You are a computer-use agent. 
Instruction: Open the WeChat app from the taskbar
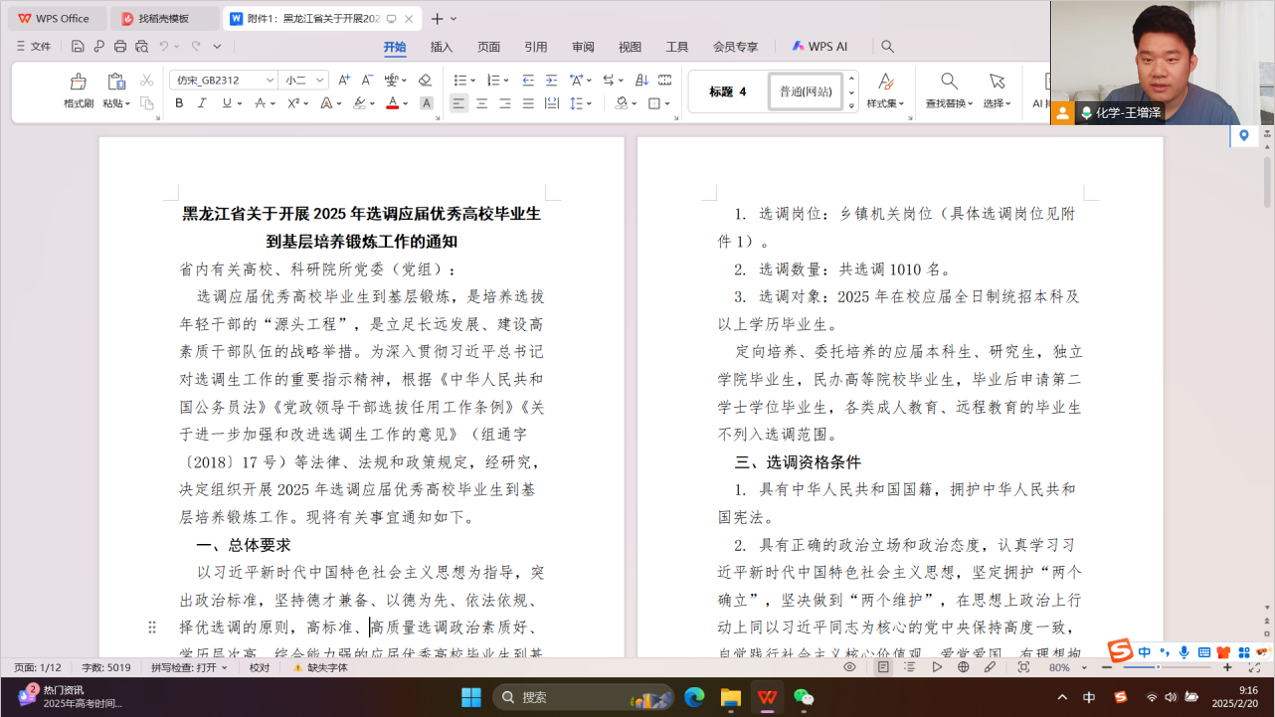[x=803, y=697]
